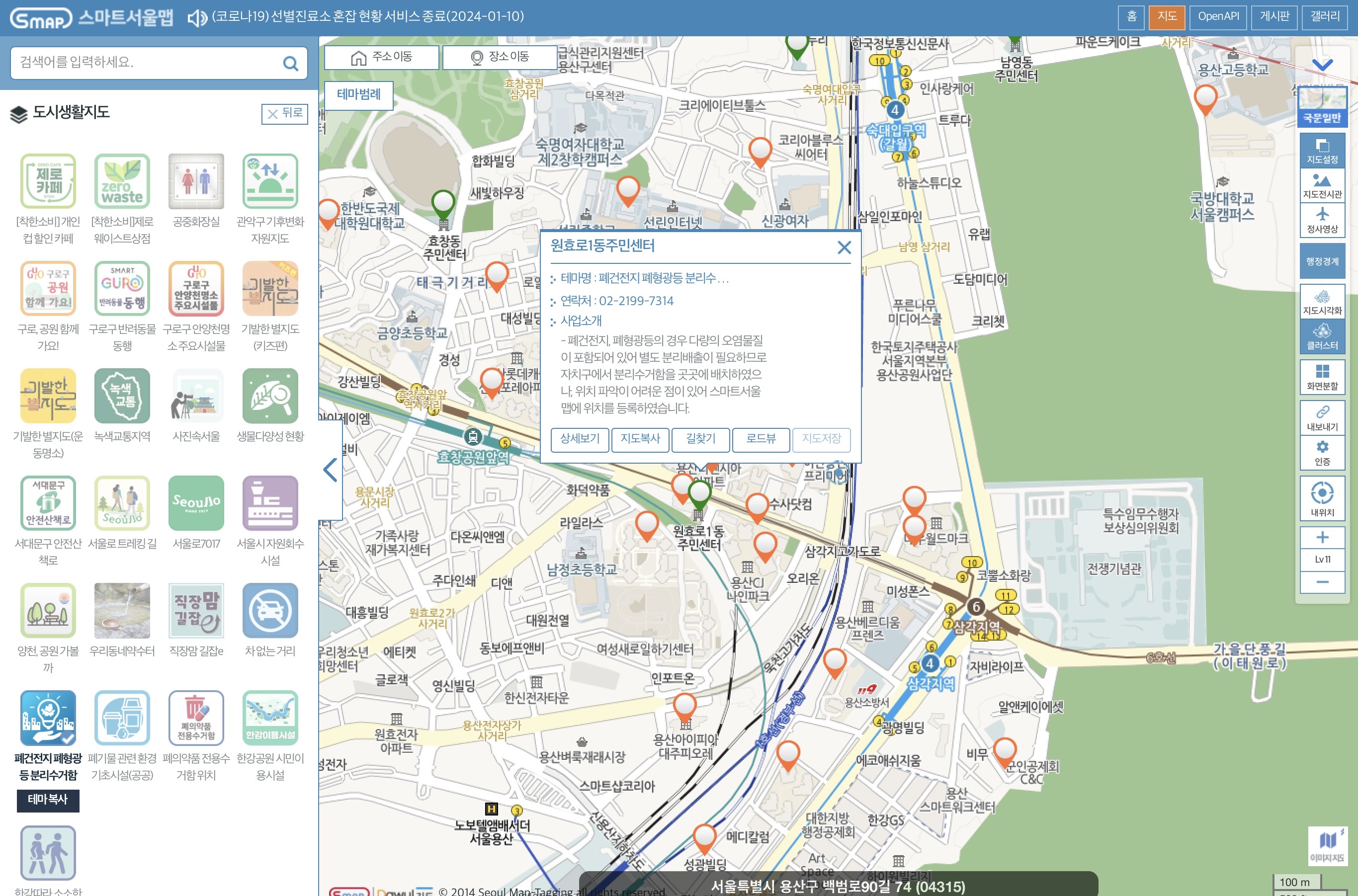Screen dimensions: 1358x896
Task: Toggle 행정경계 boundary overlay
Action: point(1322,261)
